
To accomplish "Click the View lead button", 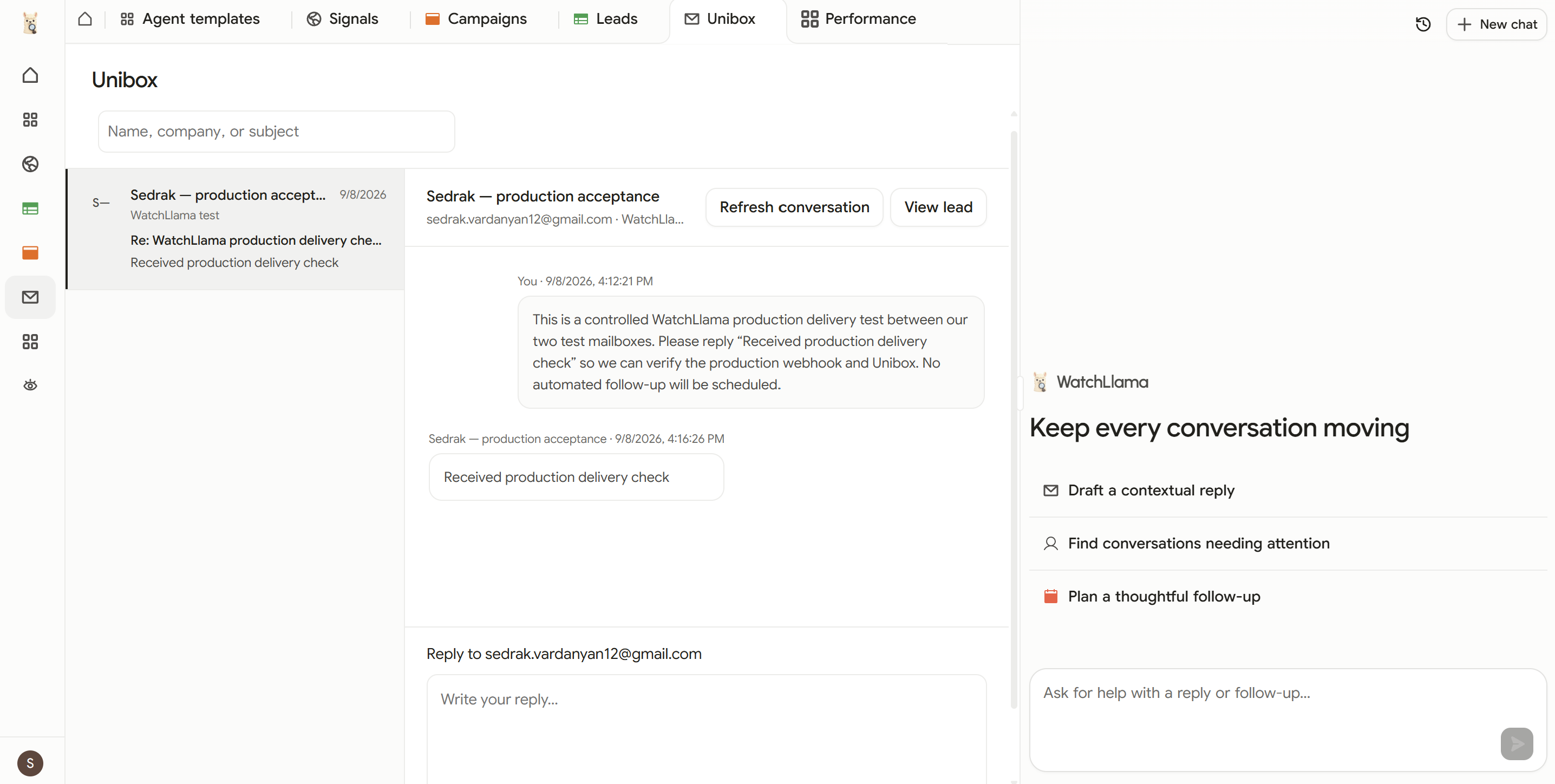I will [938, 207].
